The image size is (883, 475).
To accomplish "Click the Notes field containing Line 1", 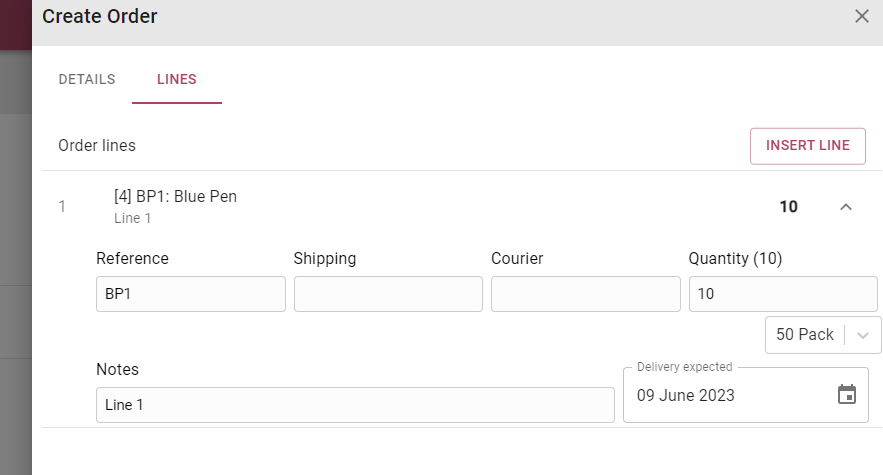I will pos(355,405).
